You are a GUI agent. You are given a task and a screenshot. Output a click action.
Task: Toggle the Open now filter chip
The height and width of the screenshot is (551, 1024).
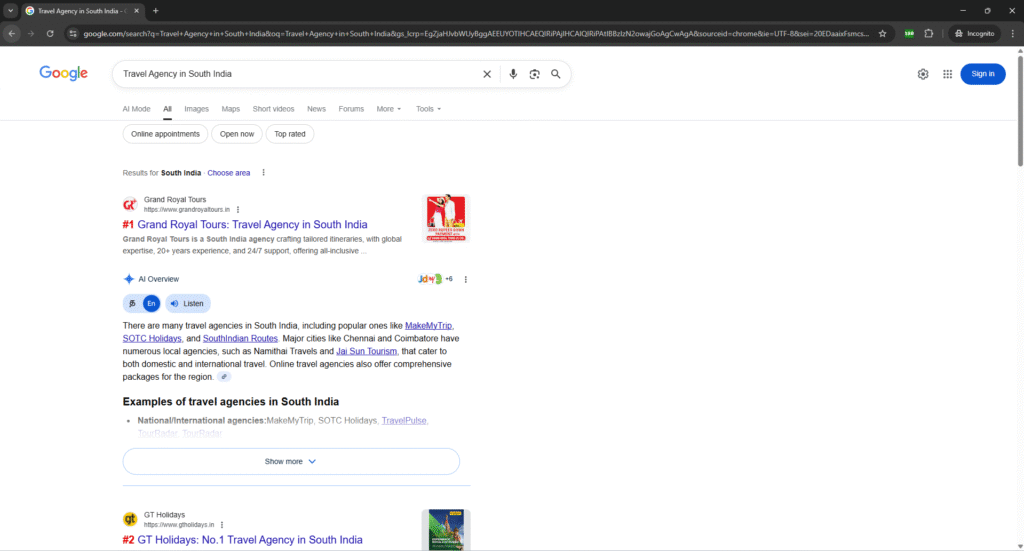(237, 134)
